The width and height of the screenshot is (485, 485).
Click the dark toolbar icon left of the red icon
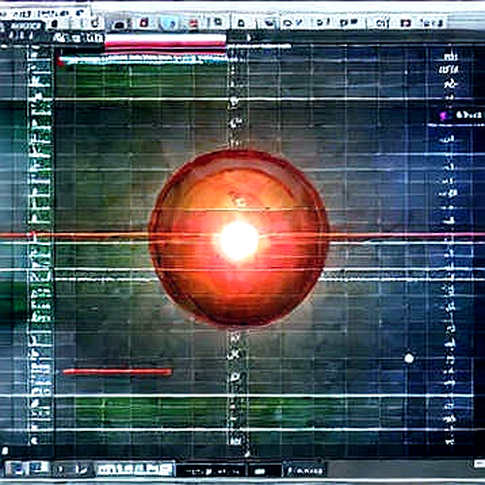coord(119,24)
